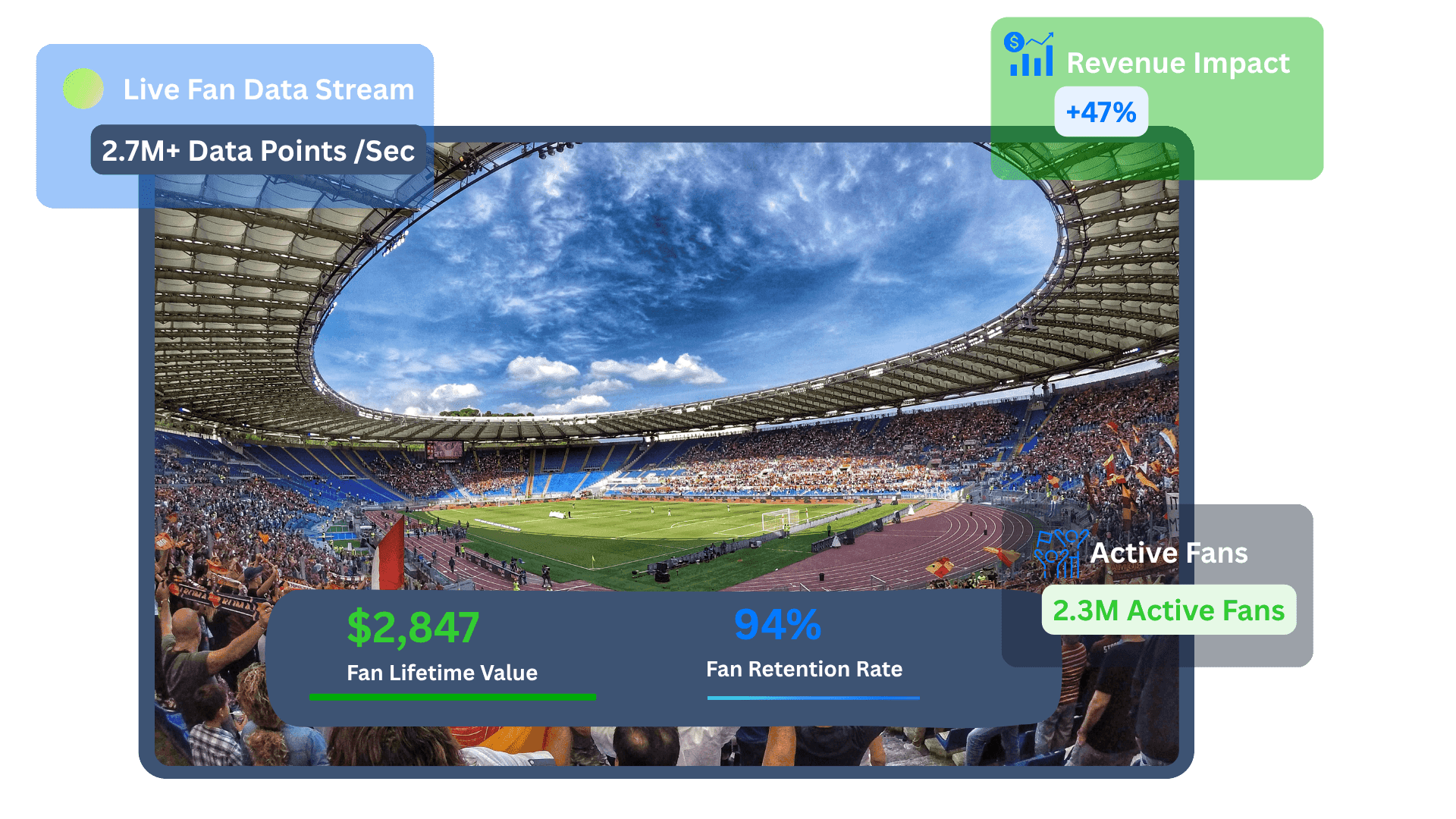Viewport: 1456px width, 819px height.
Task: Click the 2.3M Active Fans pill
Action: [1169, 610]
